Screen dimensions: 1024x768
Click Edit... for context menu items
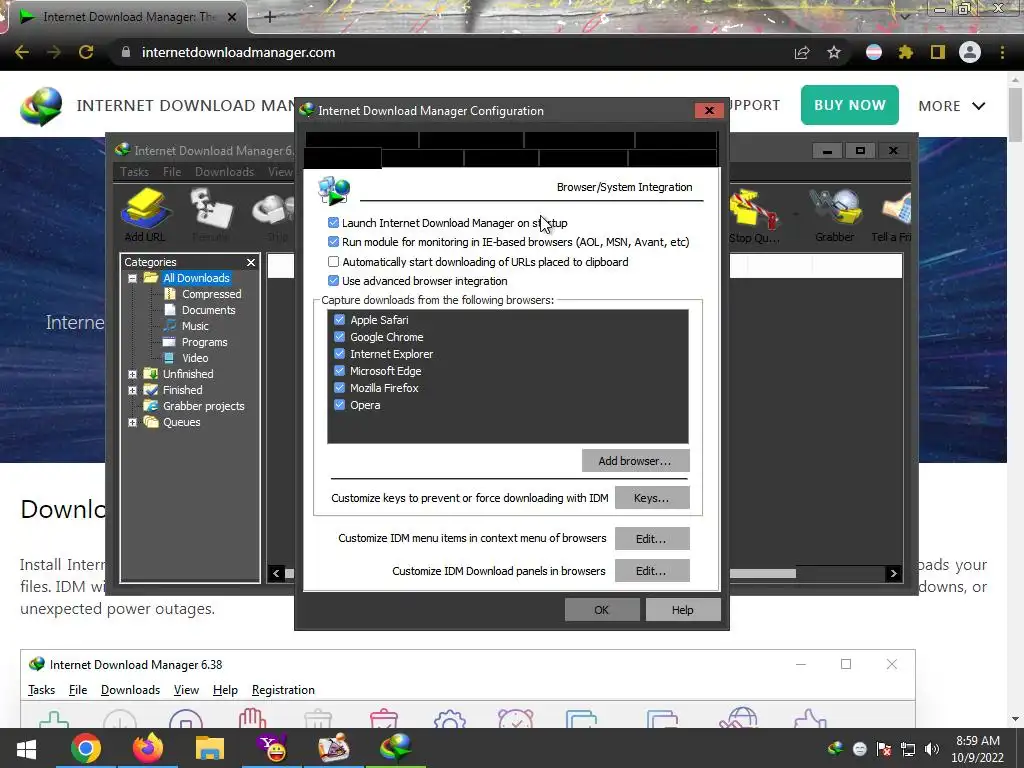652,539
